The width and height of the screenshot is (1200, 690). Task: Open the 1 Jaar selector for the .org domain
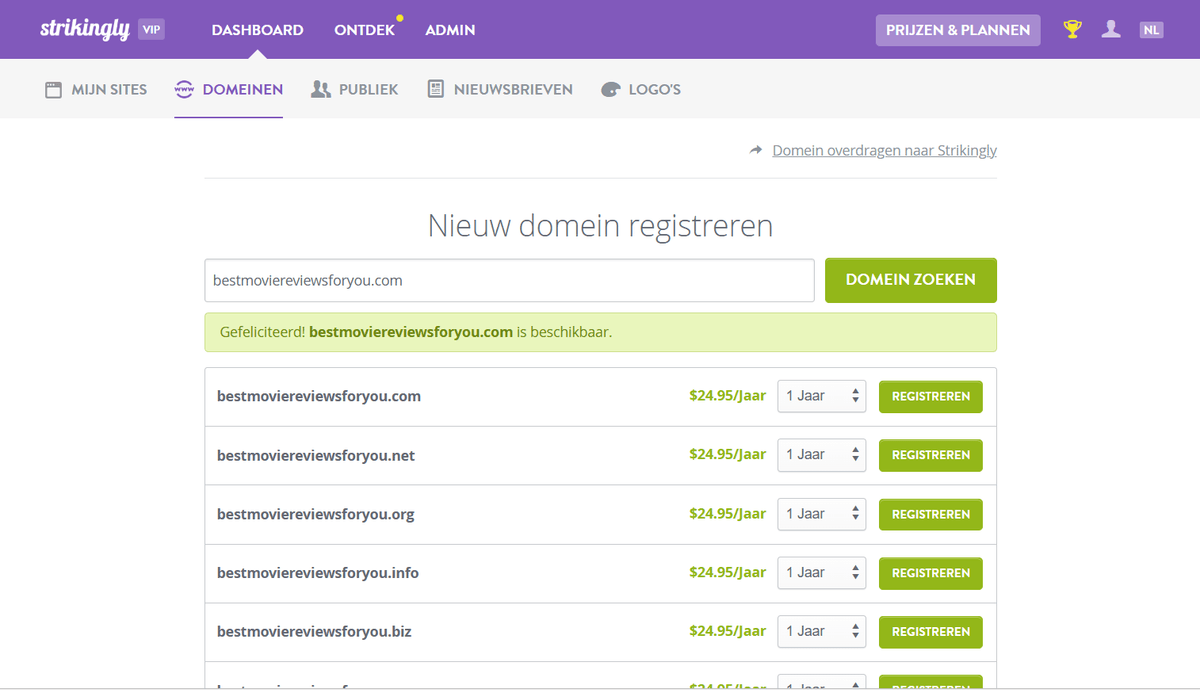[821, 514]
